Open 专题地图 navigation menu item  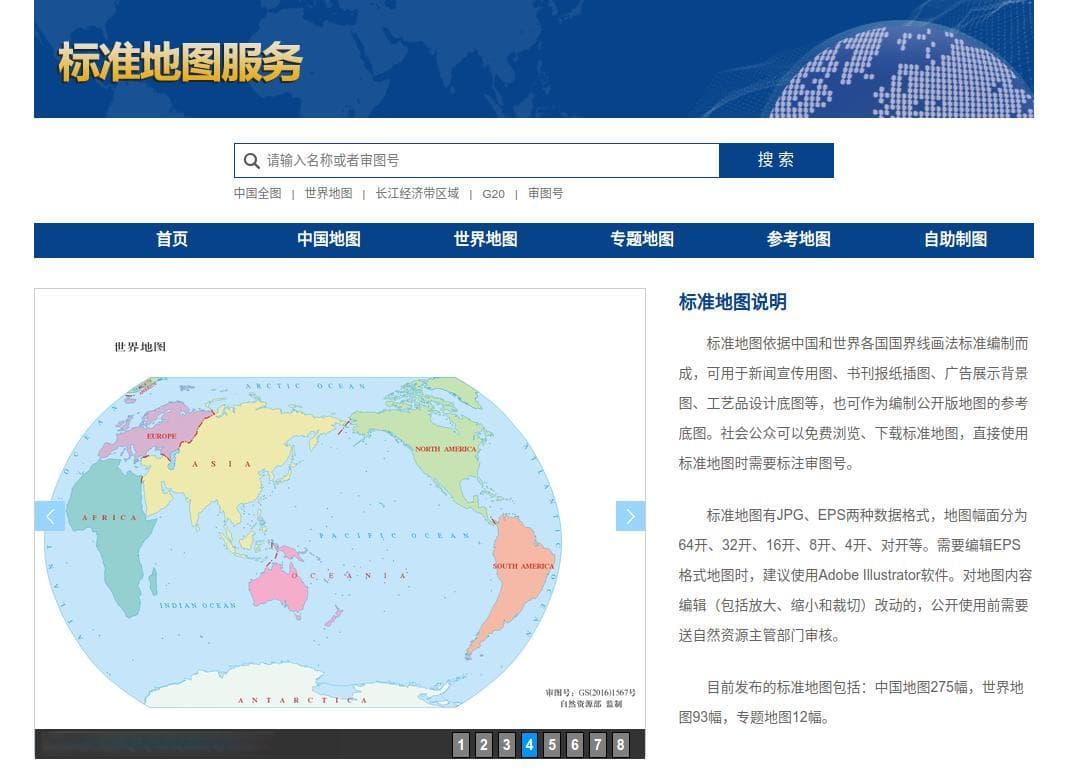click(642, 239)
